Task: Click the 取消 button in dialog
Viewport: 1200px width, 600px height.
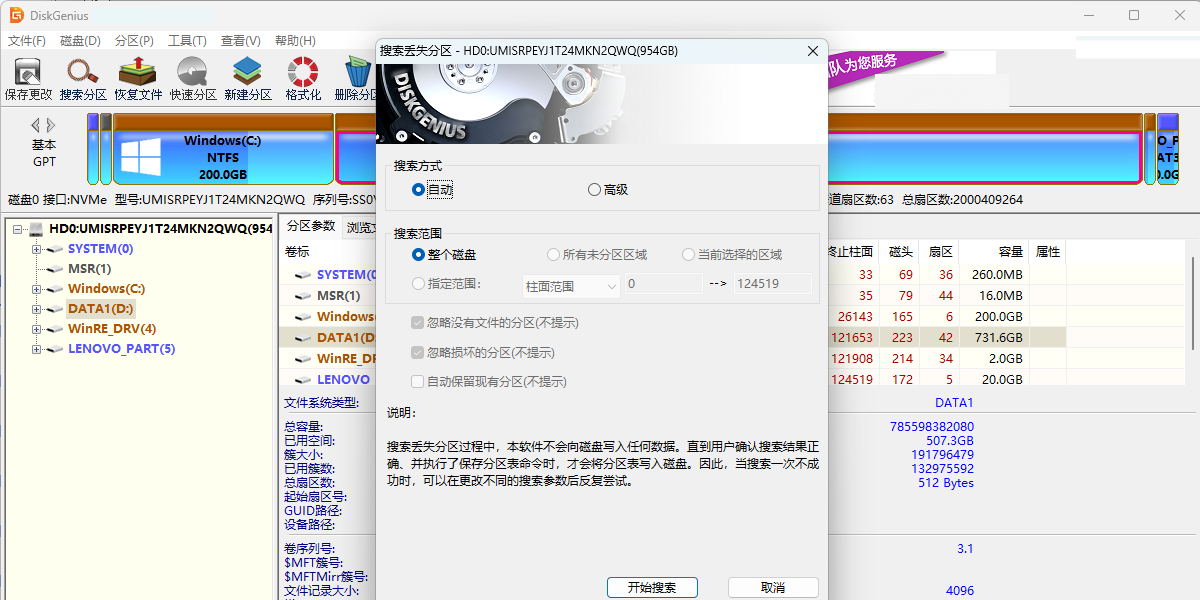Action: pos(773,587)
